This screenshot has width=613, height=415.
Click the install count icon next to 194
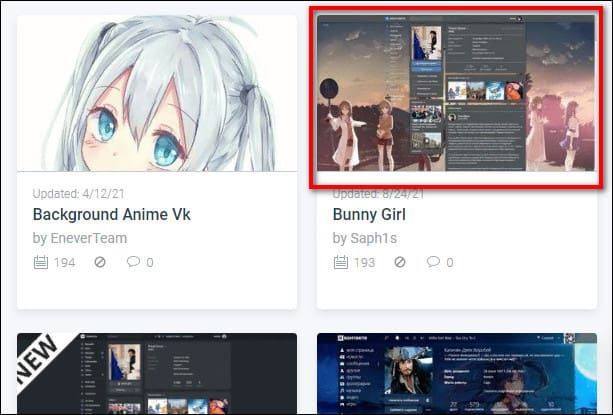[41, 262]
